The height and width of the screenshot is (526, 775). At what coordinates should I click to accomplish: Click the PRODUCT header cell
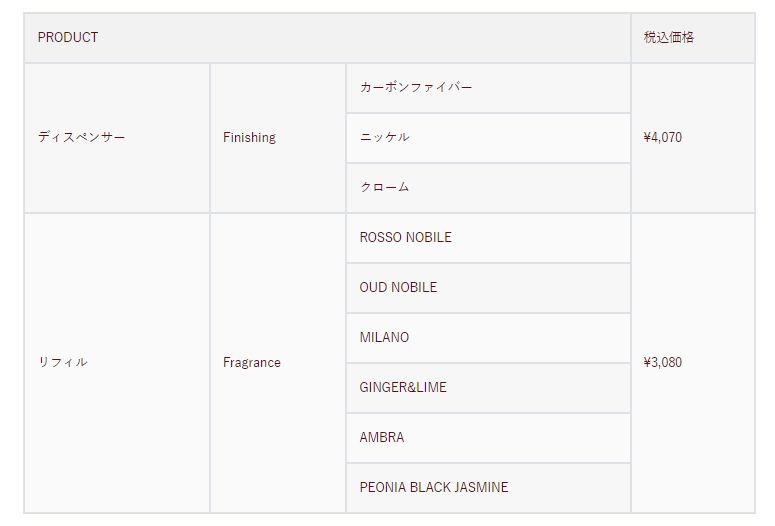point(68,38)
